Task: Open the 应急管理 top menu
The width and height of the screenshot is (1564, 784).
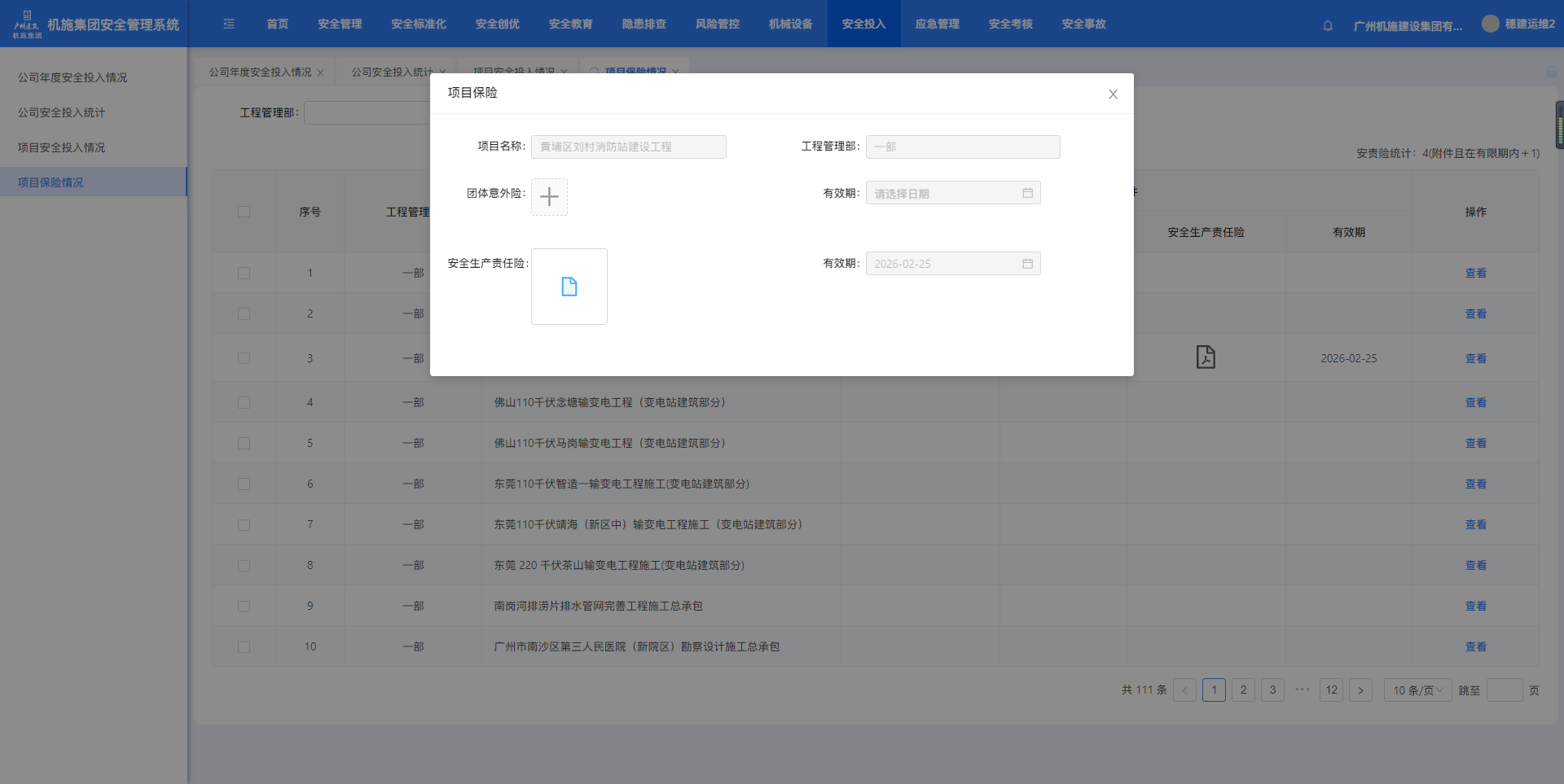Action: [937, 24]
